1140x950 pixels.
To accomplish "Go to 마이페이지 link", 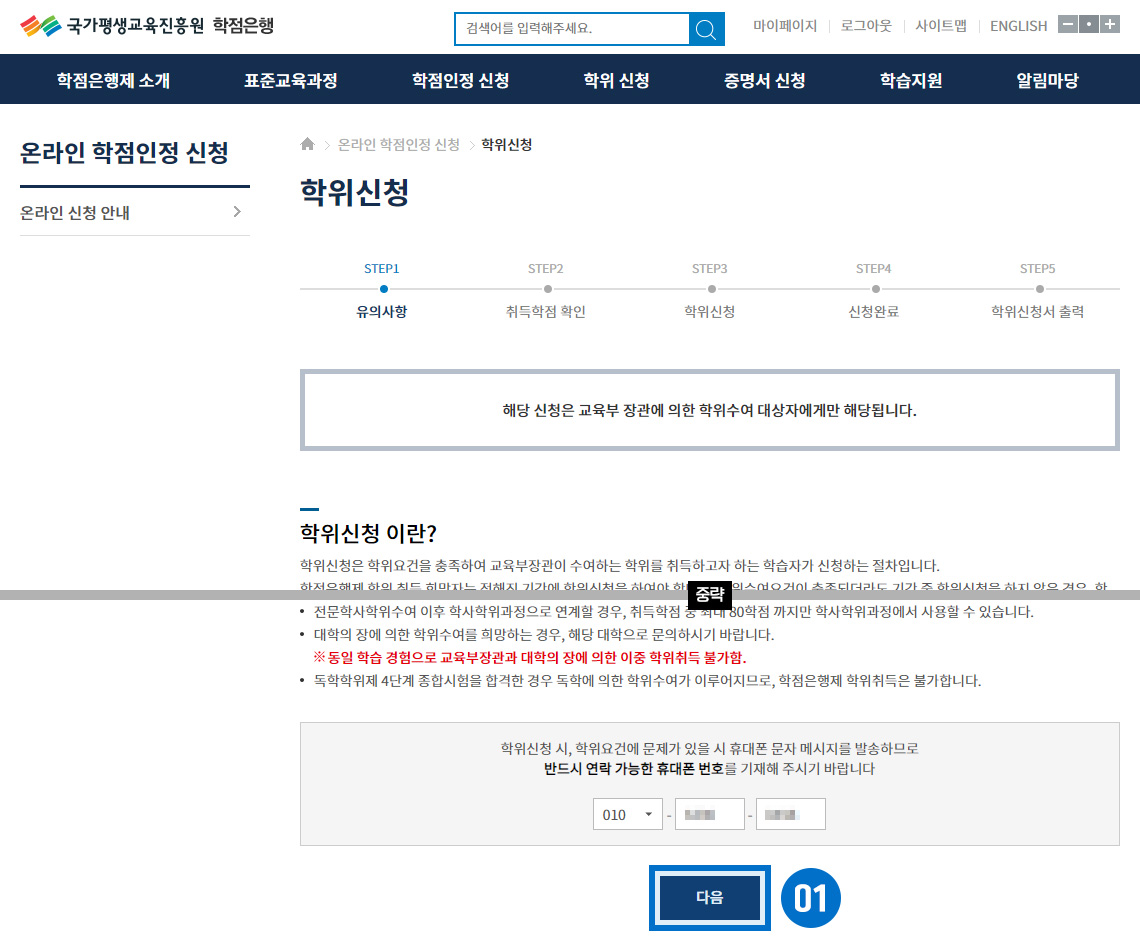I will [x=785, y=26].
